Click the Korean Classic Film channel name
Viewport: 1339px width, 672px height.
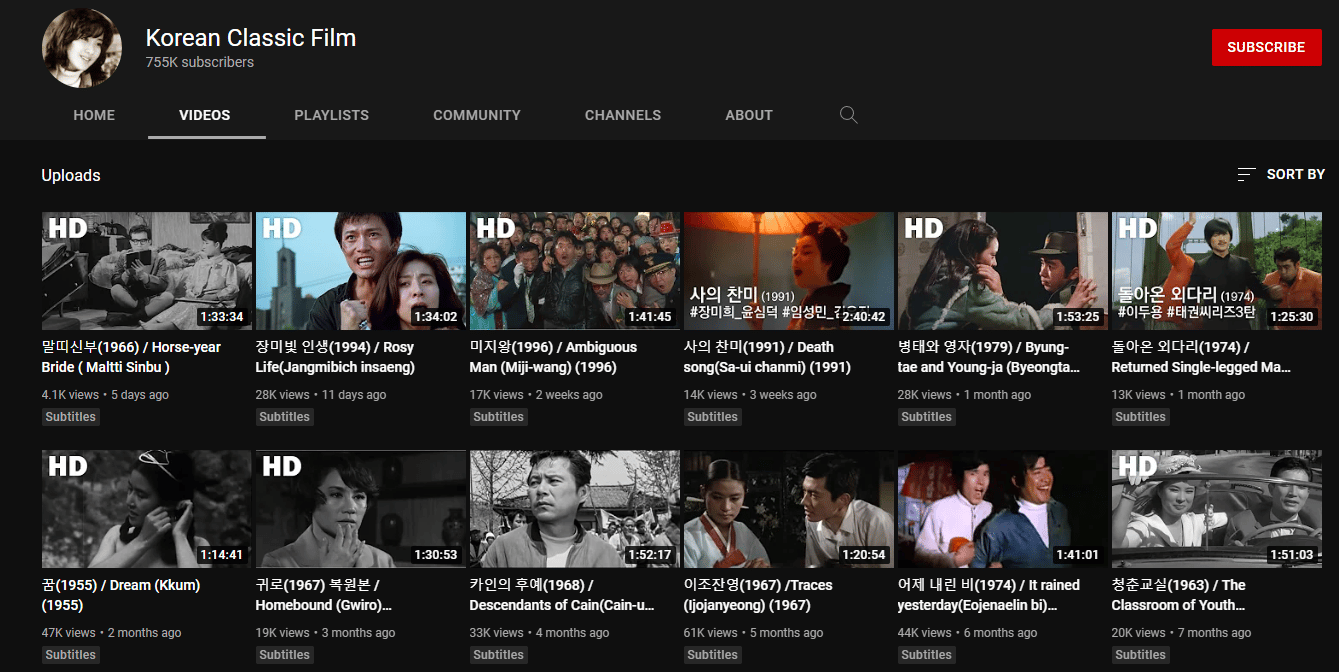[x=250, y=37]
